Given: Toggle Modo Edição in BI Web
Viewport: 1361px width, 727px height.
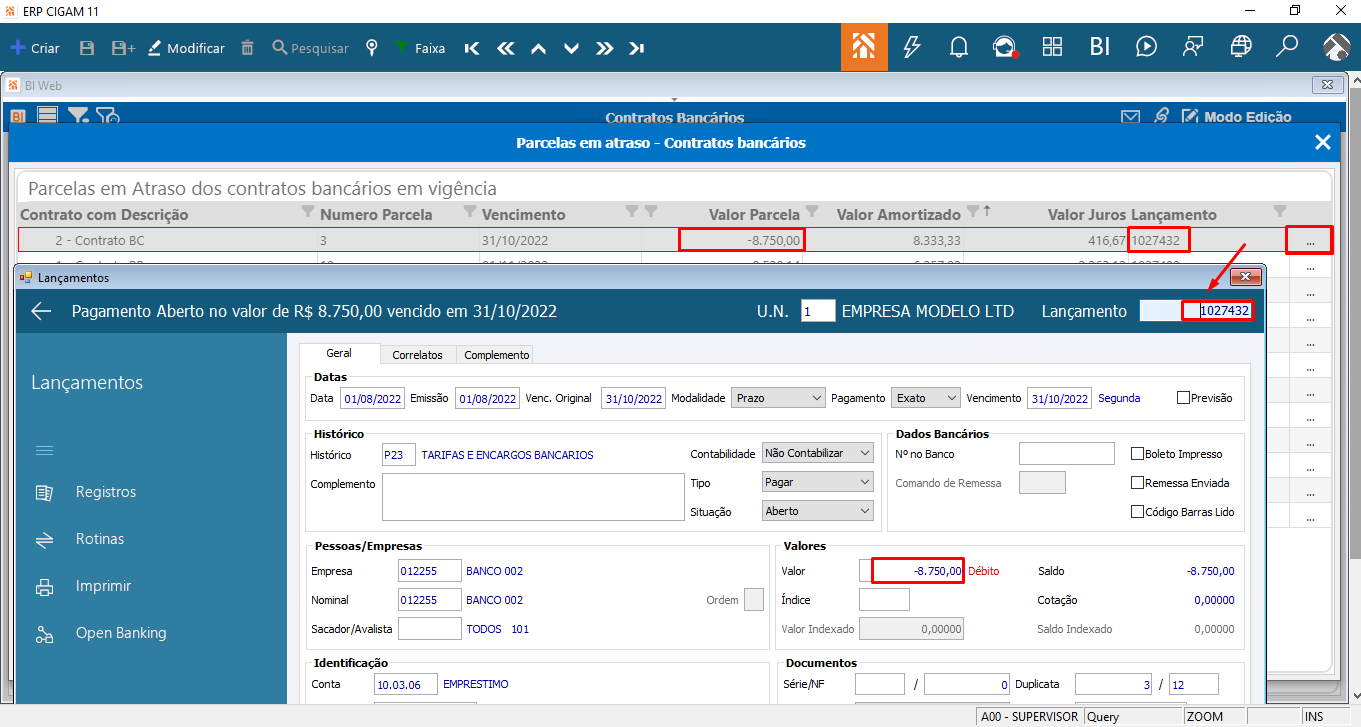Looking at the screenshot, I should pyautogui.click(x=1237, y=117).
